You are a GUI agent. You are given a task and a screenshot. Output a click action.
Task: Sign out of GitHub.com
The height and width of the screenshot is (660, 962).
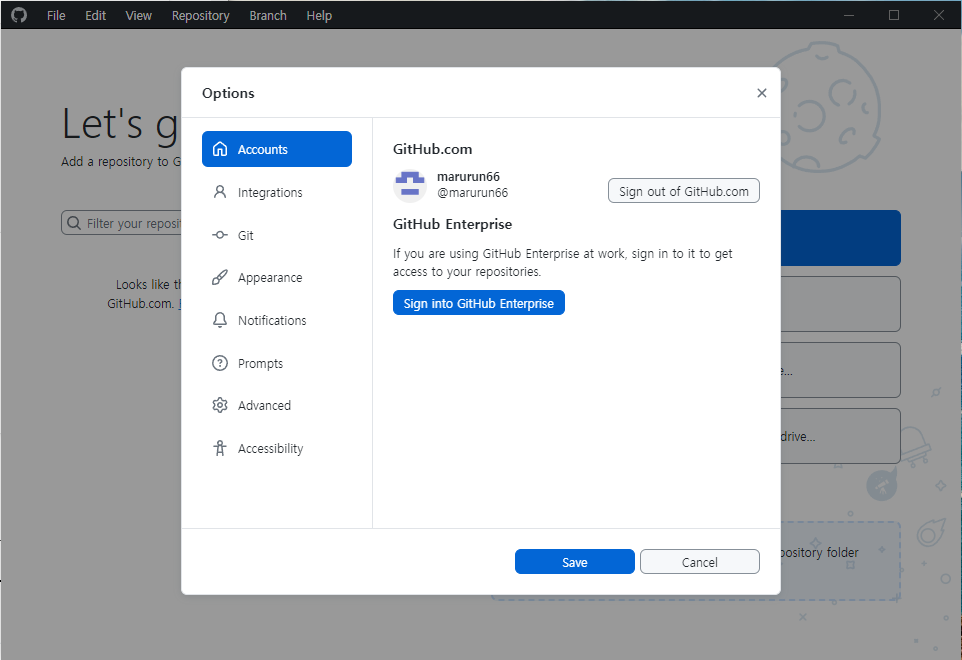coord(683,191)
